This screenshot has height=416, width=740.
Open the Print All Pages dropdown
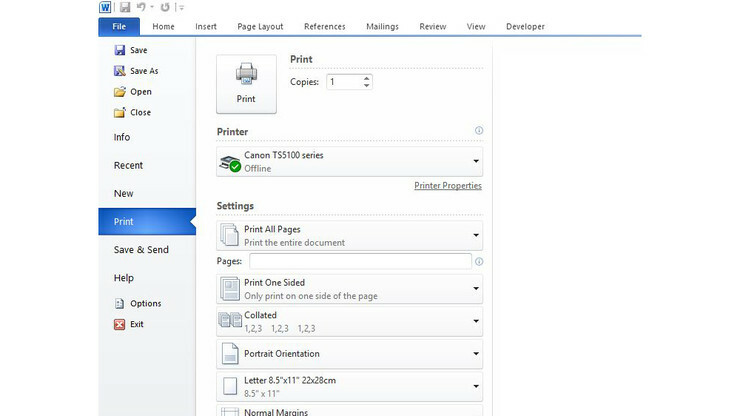pyautogui.click(x=350, y=236)
